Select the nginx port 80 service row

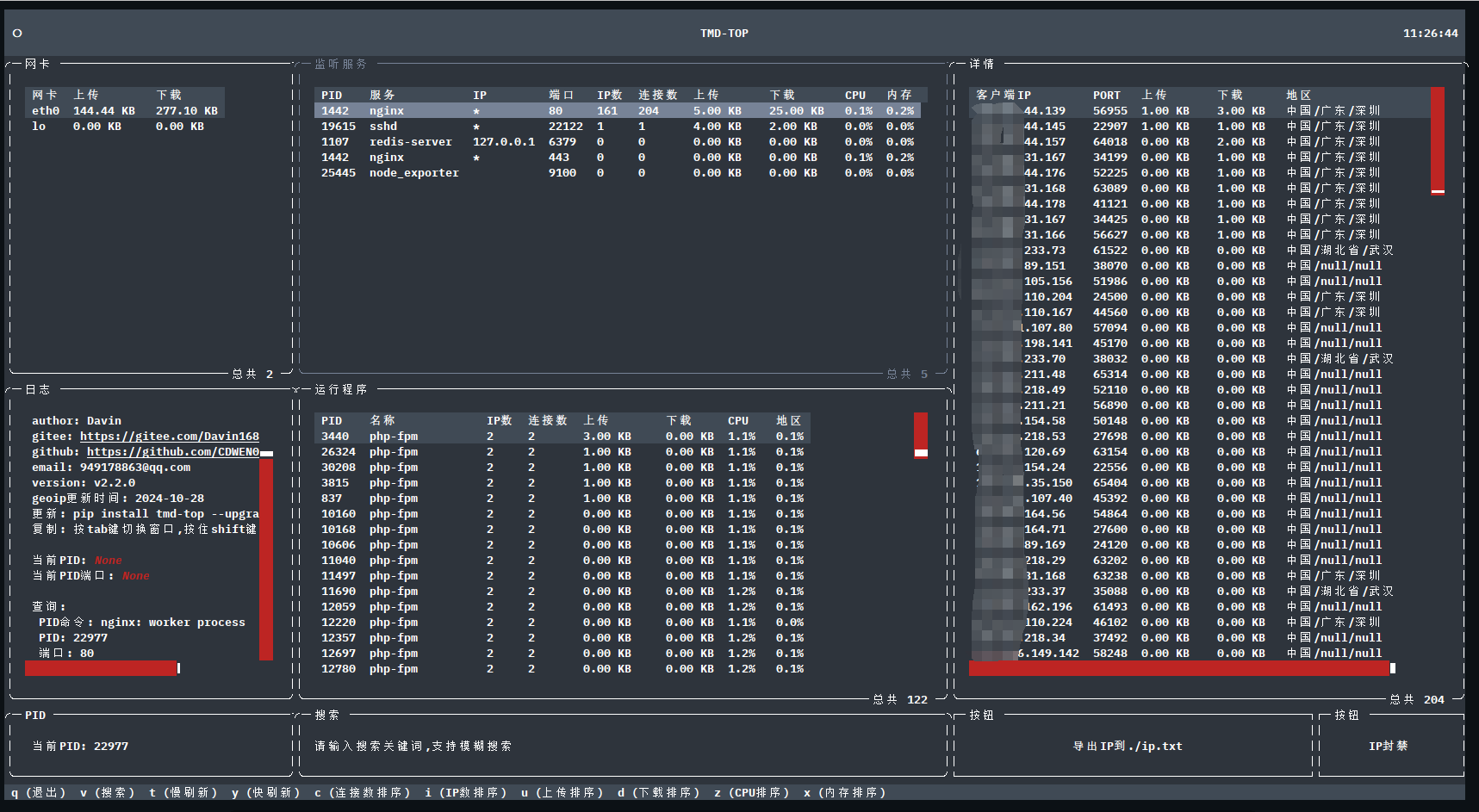[x=618, y=111]
